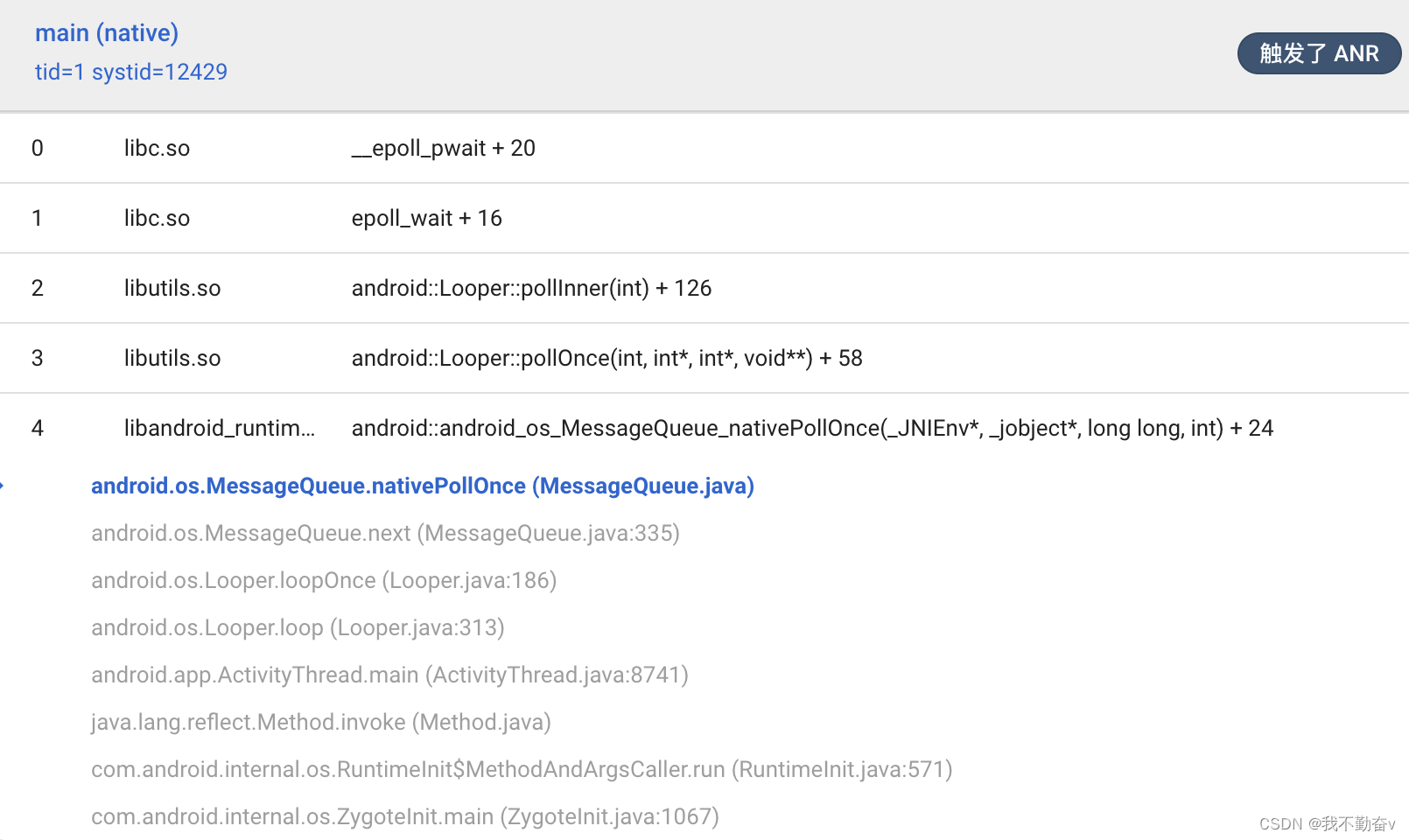Click libc.so in frame 0
1409x840 pixels.
coord(157,148)
